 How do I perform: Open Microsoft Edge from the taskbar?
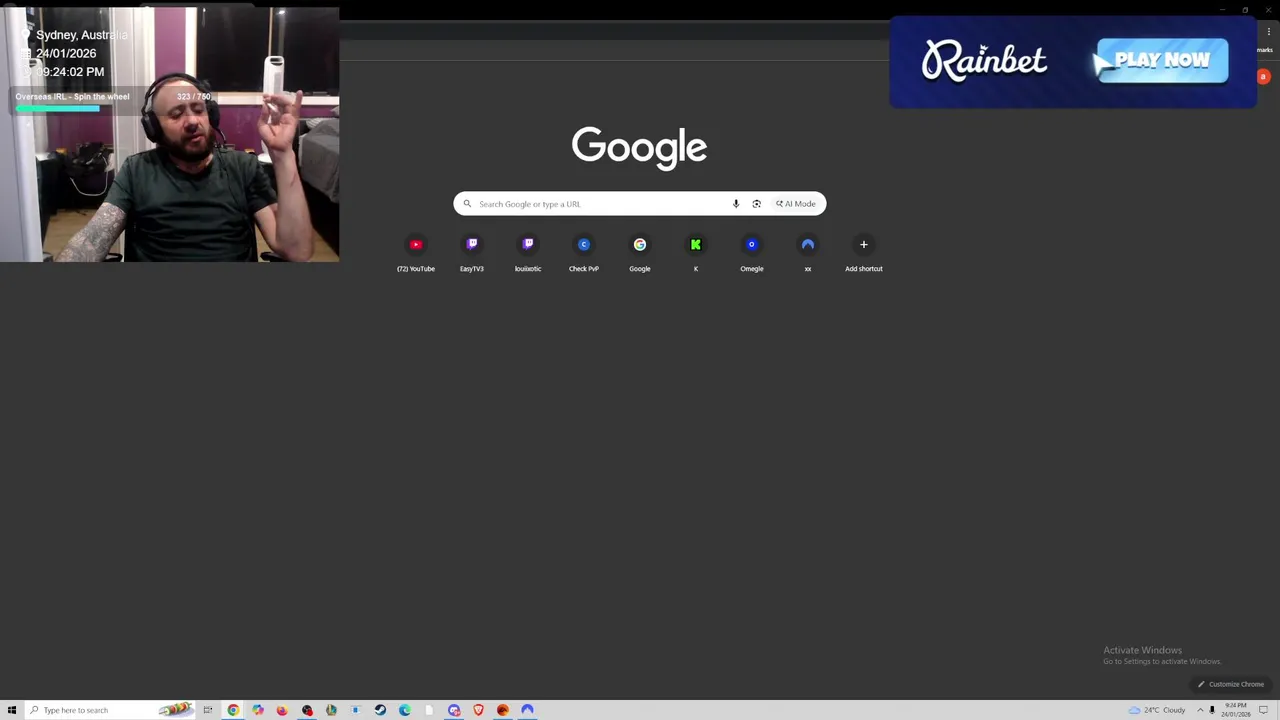pyautogui.click(x=405, y=710)
